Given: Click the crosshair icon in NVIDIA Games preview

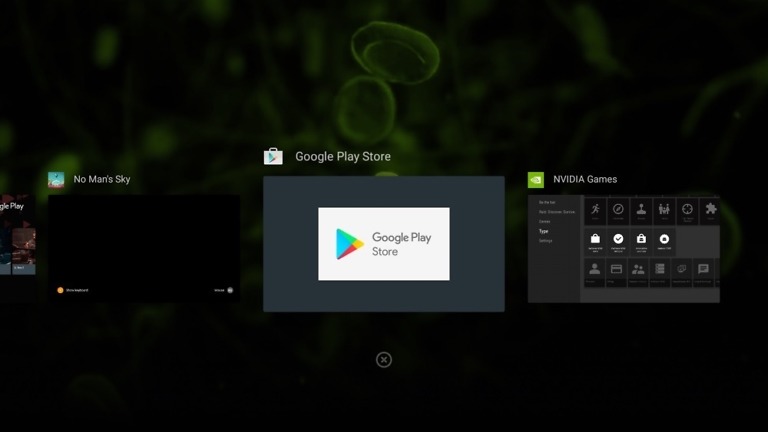Looking at the screenshot, I should coord(687,210).
